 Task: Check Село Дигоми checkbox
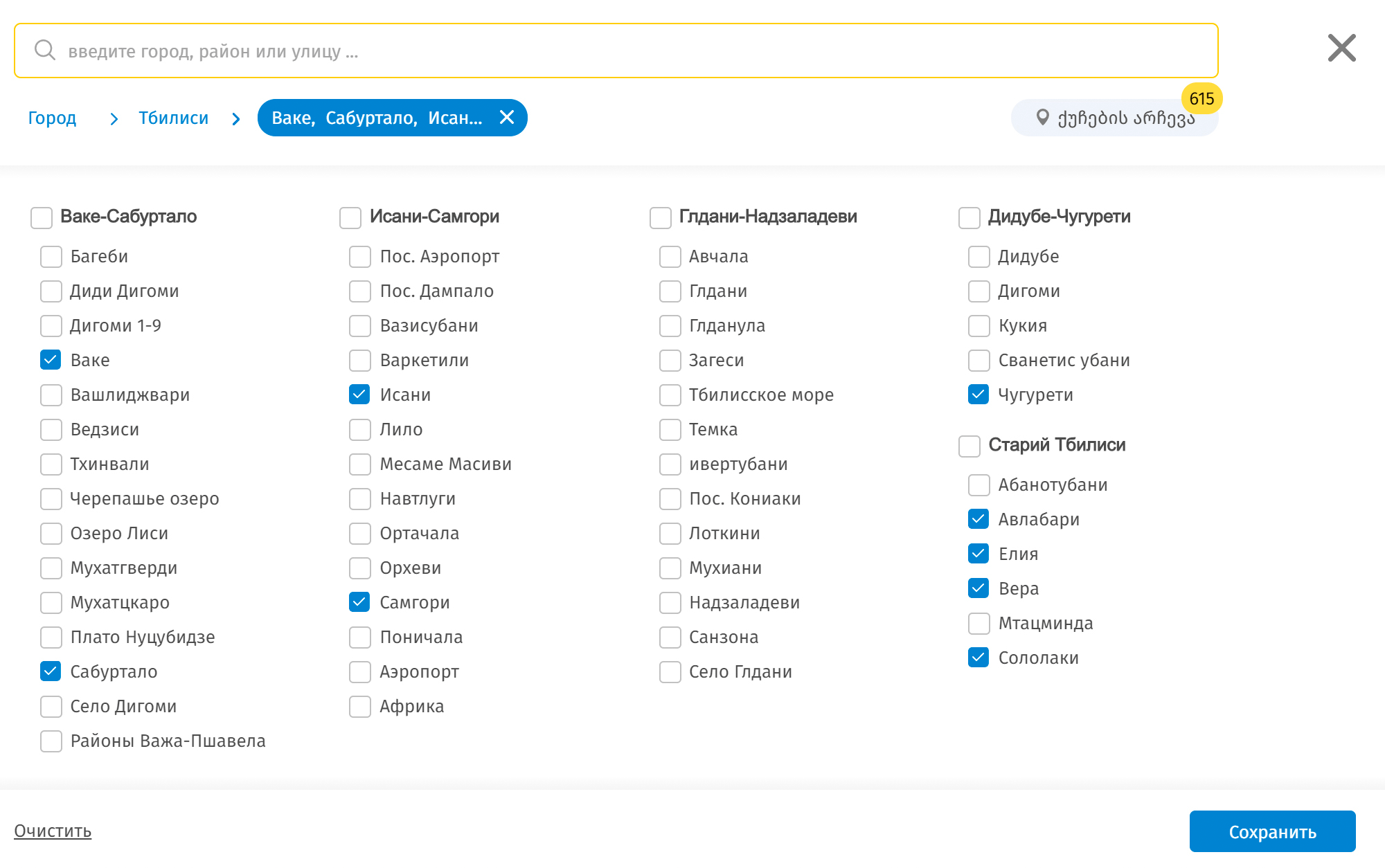(51, 707)
